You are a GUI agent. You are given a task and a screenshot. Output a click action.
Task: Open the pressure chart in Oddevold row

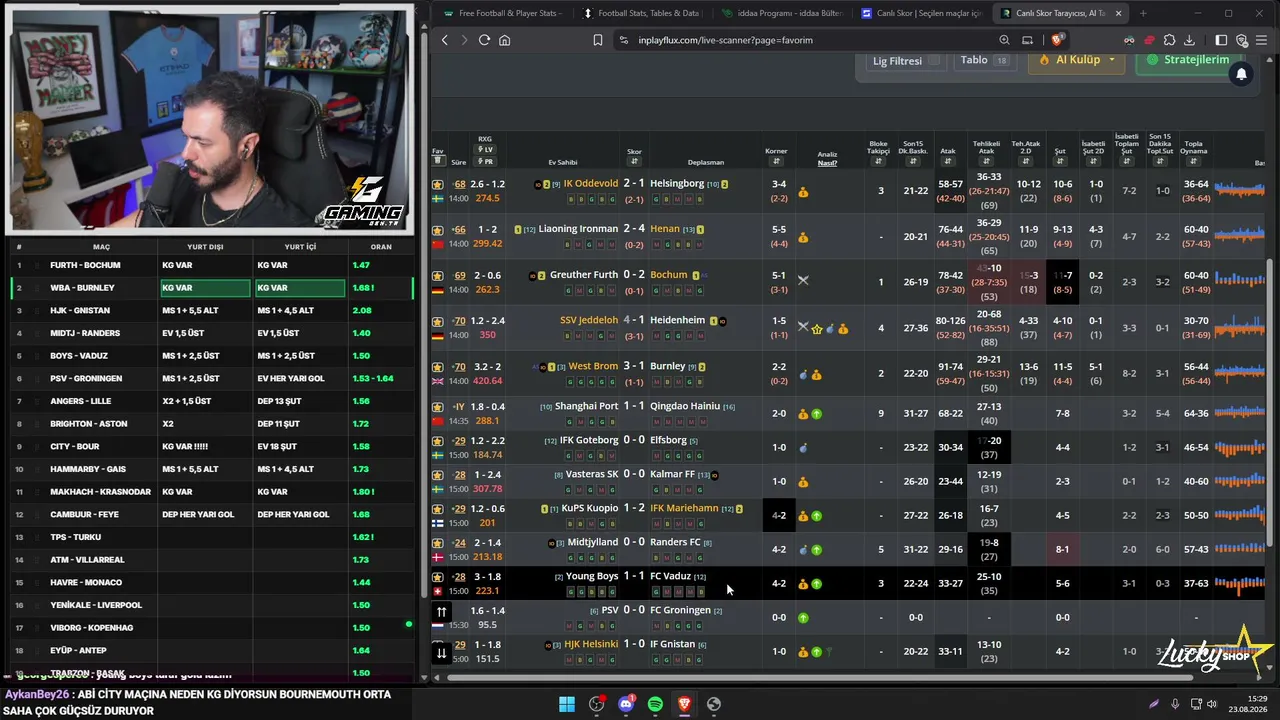click(x=1239, y=189)
